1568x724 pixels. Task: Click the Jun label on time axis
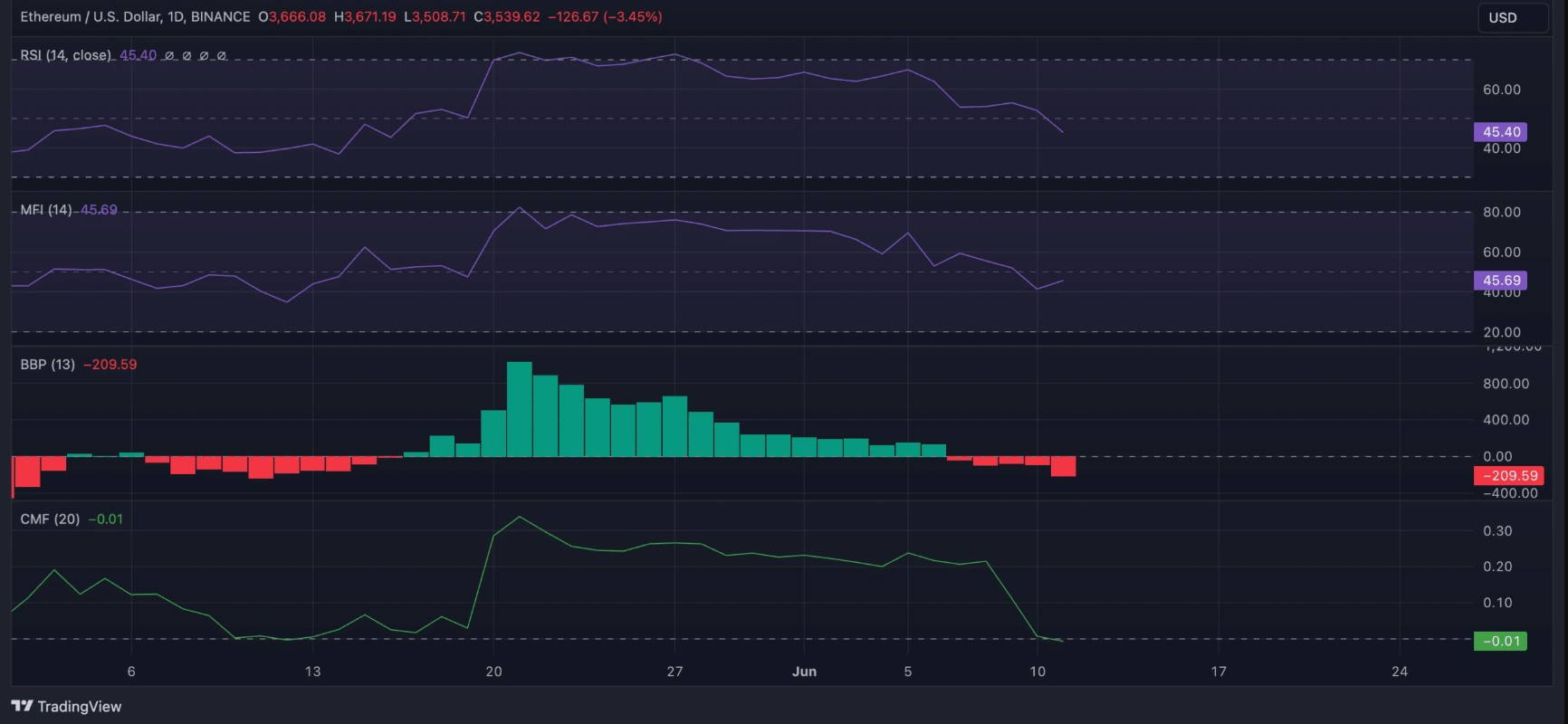(x=804, y=672)
